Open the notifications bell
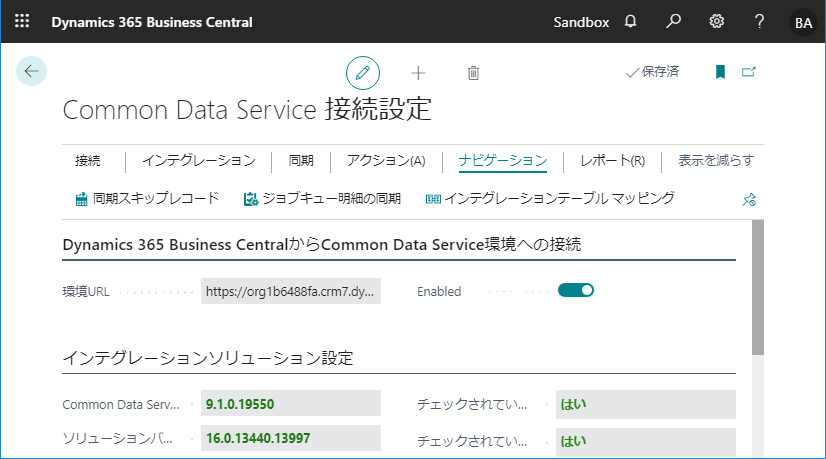The height and width of the screenshot is (459, 826). (x=630, y=22)
